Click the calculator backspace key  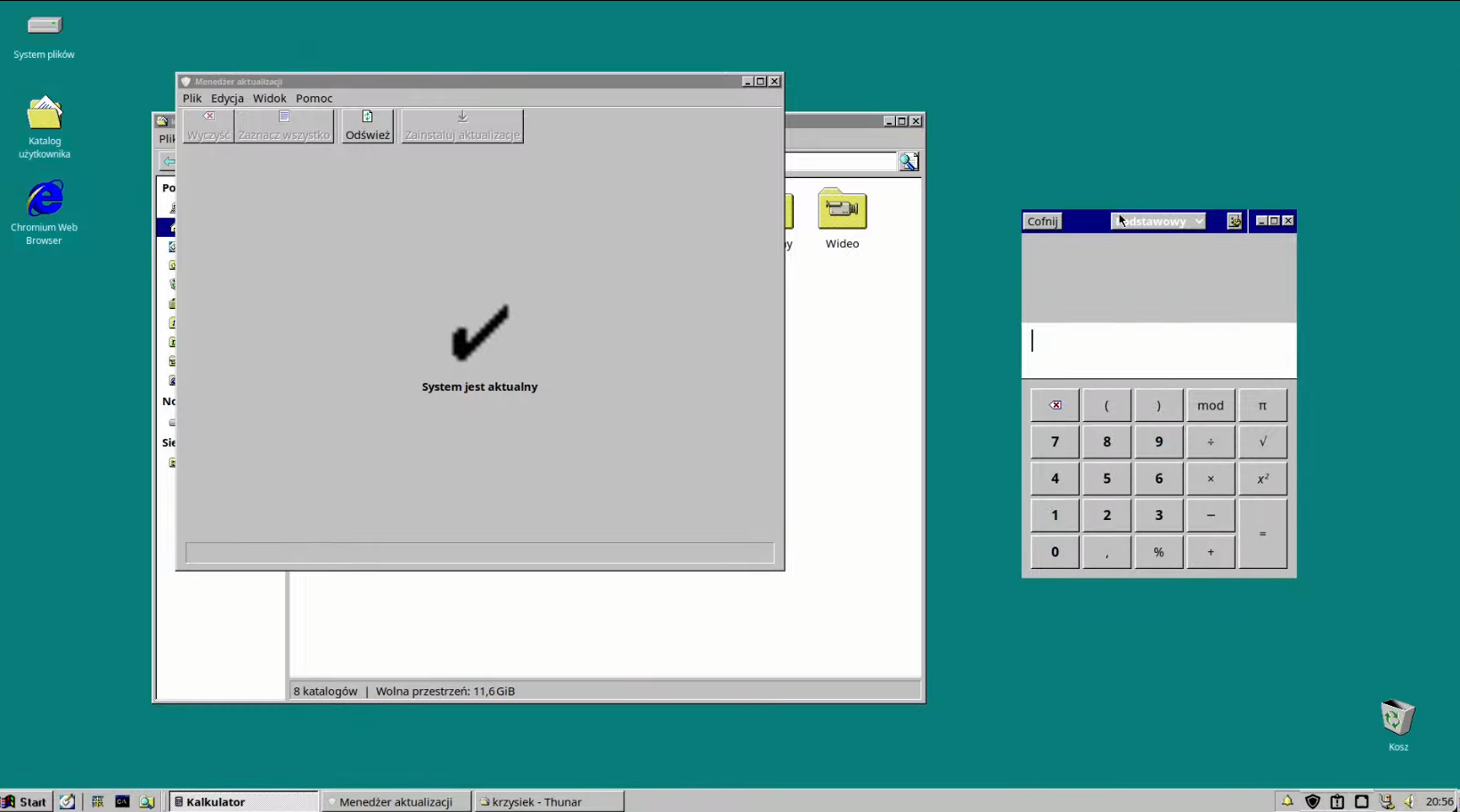(1055, 405)
